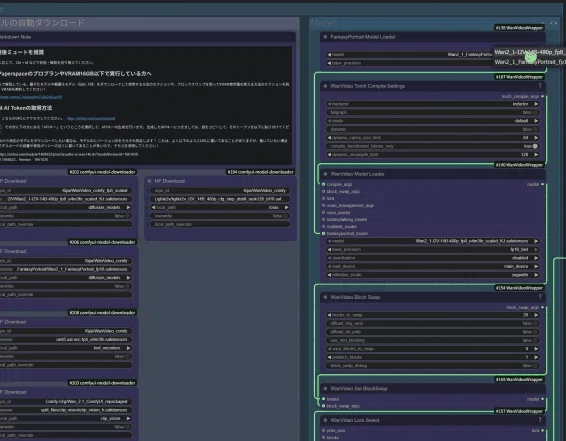Screen dimensions: 566x441
Task: Collapse the WanVideo Torch Compile Settings node dot
Action: pos(325,86)
